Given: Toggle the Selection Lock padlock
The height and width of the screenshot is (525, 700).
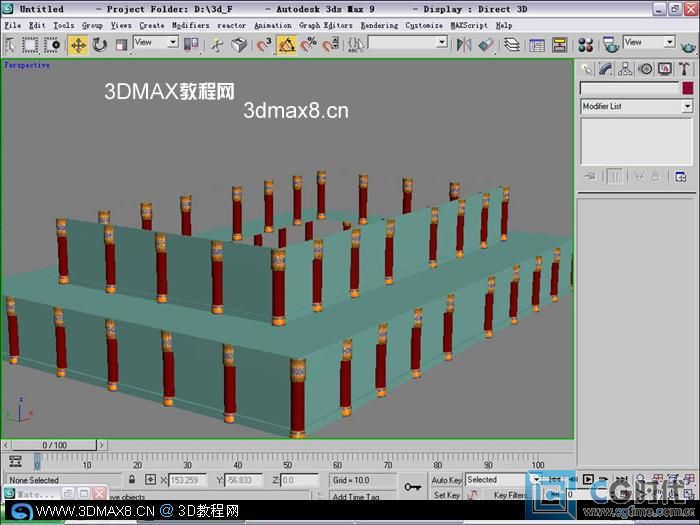Looking at the screenshot, I should 132,480.
